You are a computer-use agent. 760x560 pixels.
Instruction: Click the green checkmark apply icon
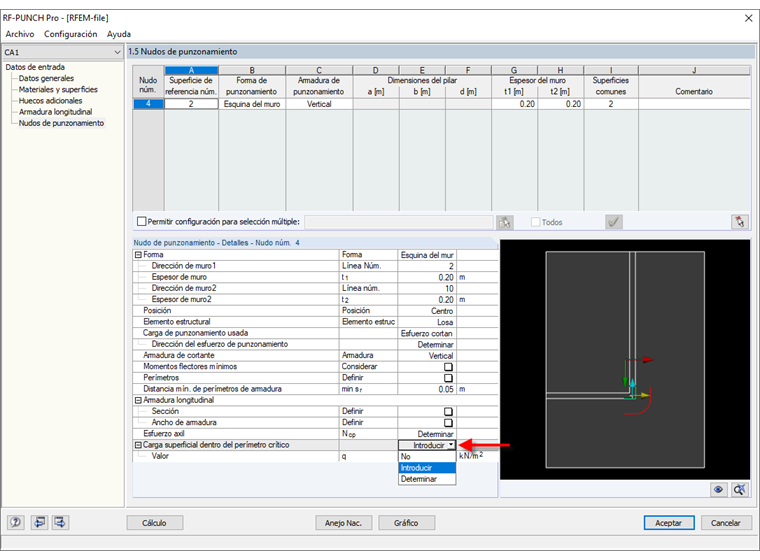pyautogui.click(x=614, y=222)
